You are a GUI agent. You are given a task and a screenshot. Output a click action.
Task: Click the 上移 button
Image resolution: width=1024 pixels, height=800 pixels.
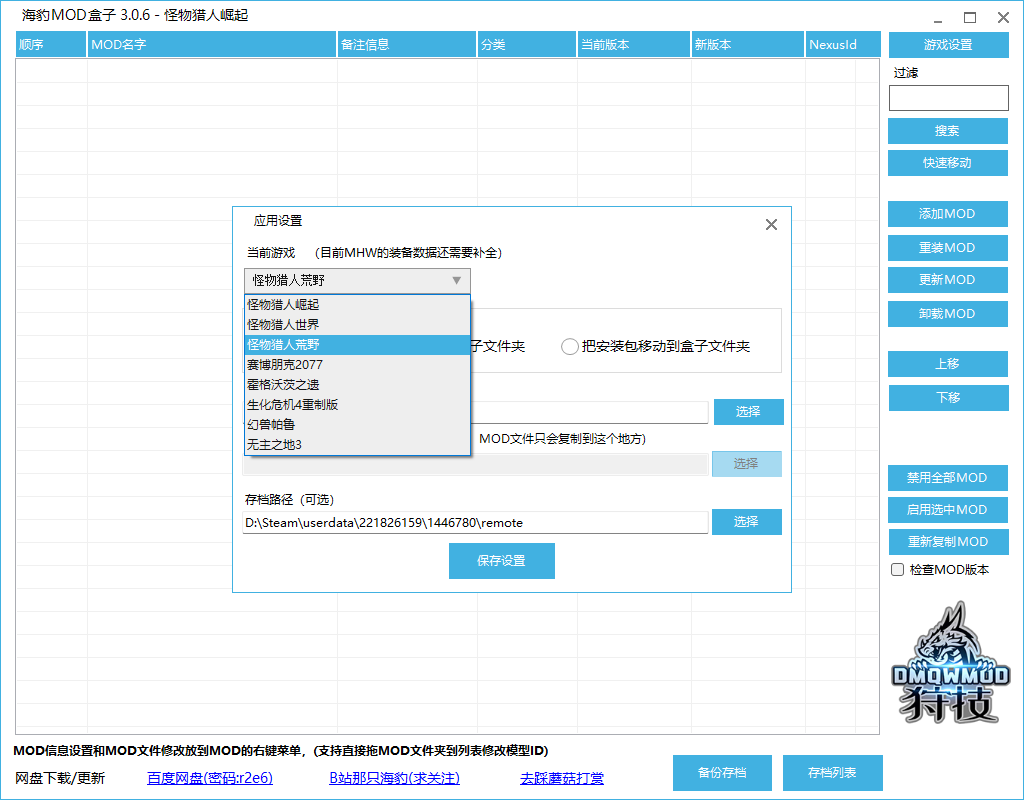tap(948, 364)
